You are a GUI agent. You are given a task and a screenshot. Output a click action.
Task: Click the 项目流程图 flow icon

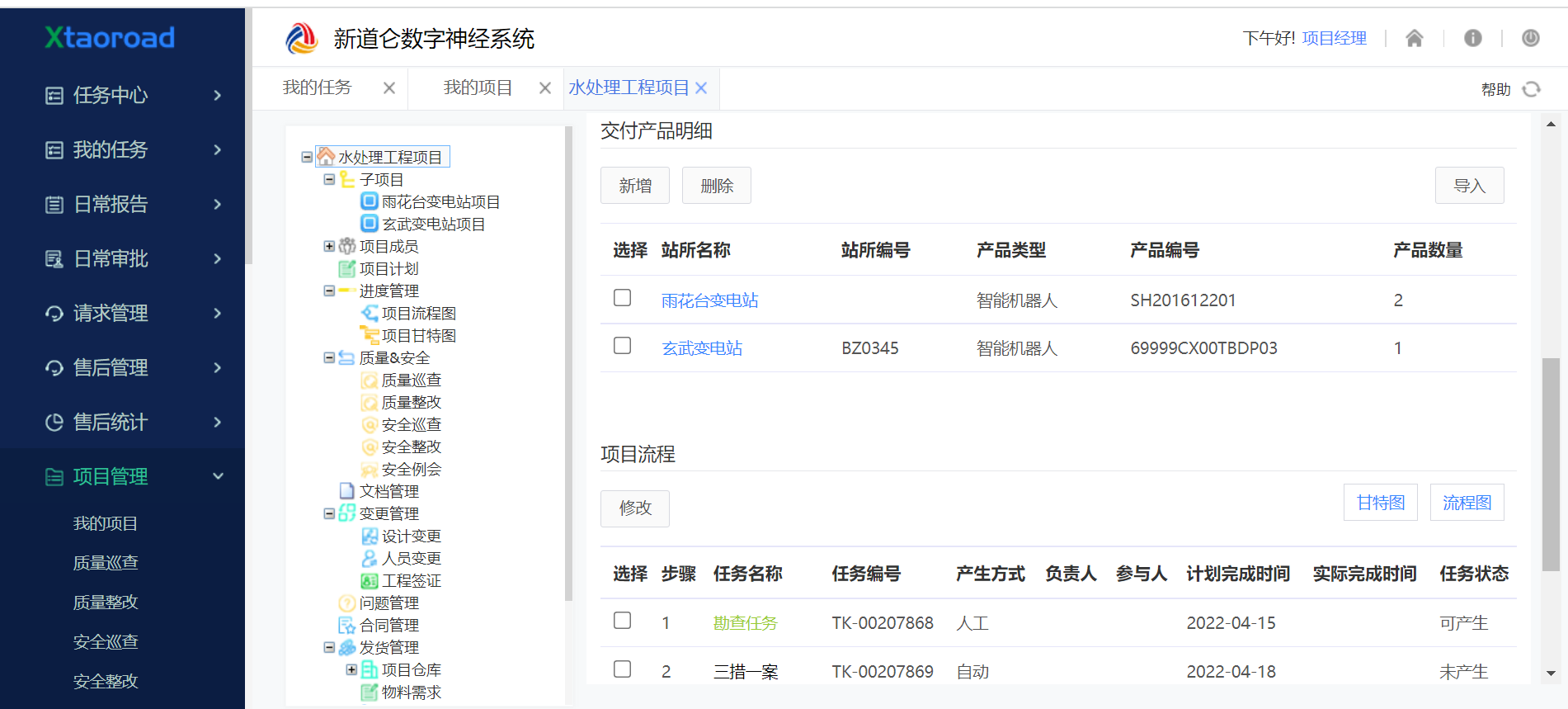pyautogui.click(x=370, y=313)
